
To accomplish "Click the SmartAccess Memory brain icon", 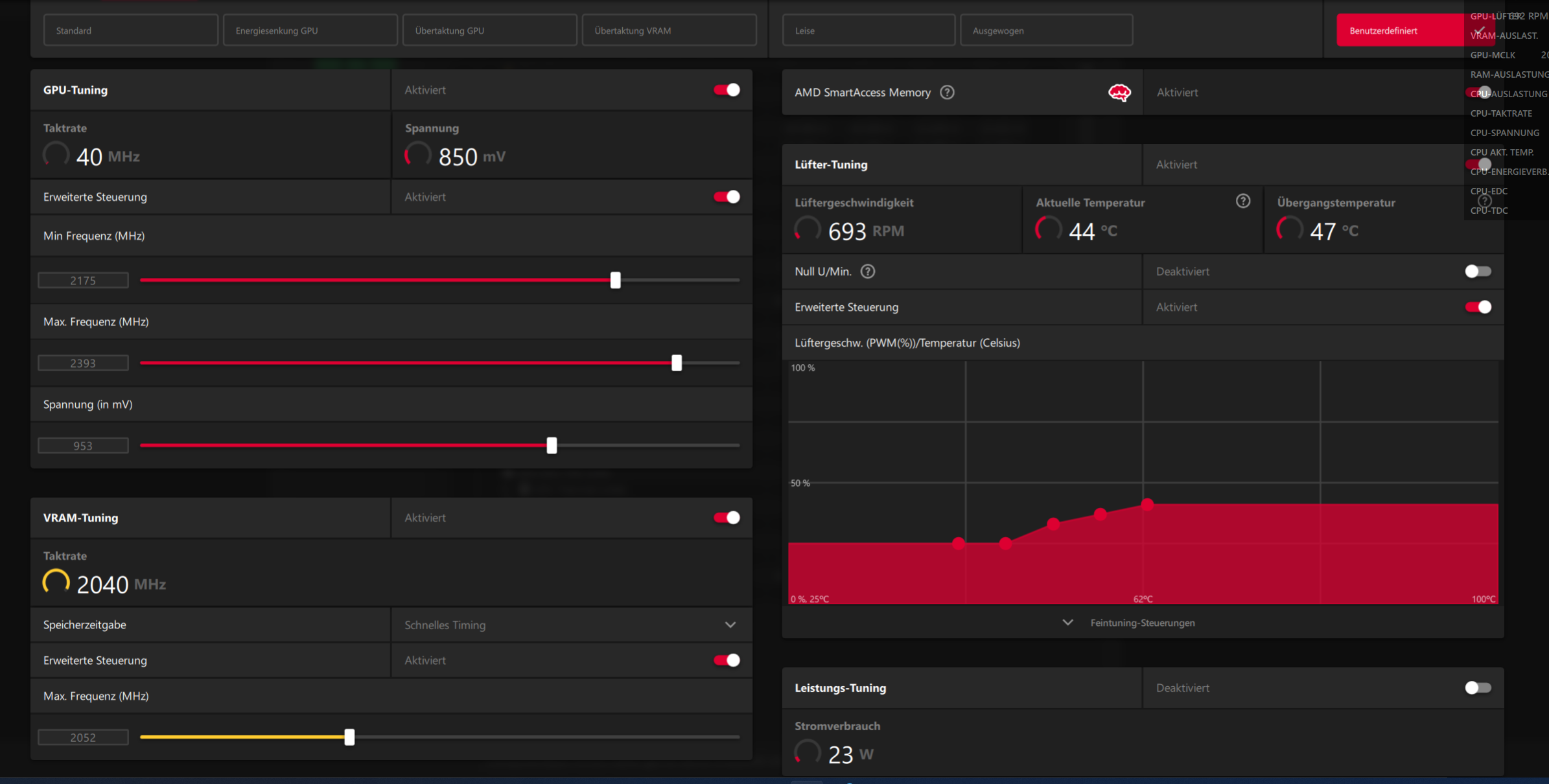I will pos(1119,93).
